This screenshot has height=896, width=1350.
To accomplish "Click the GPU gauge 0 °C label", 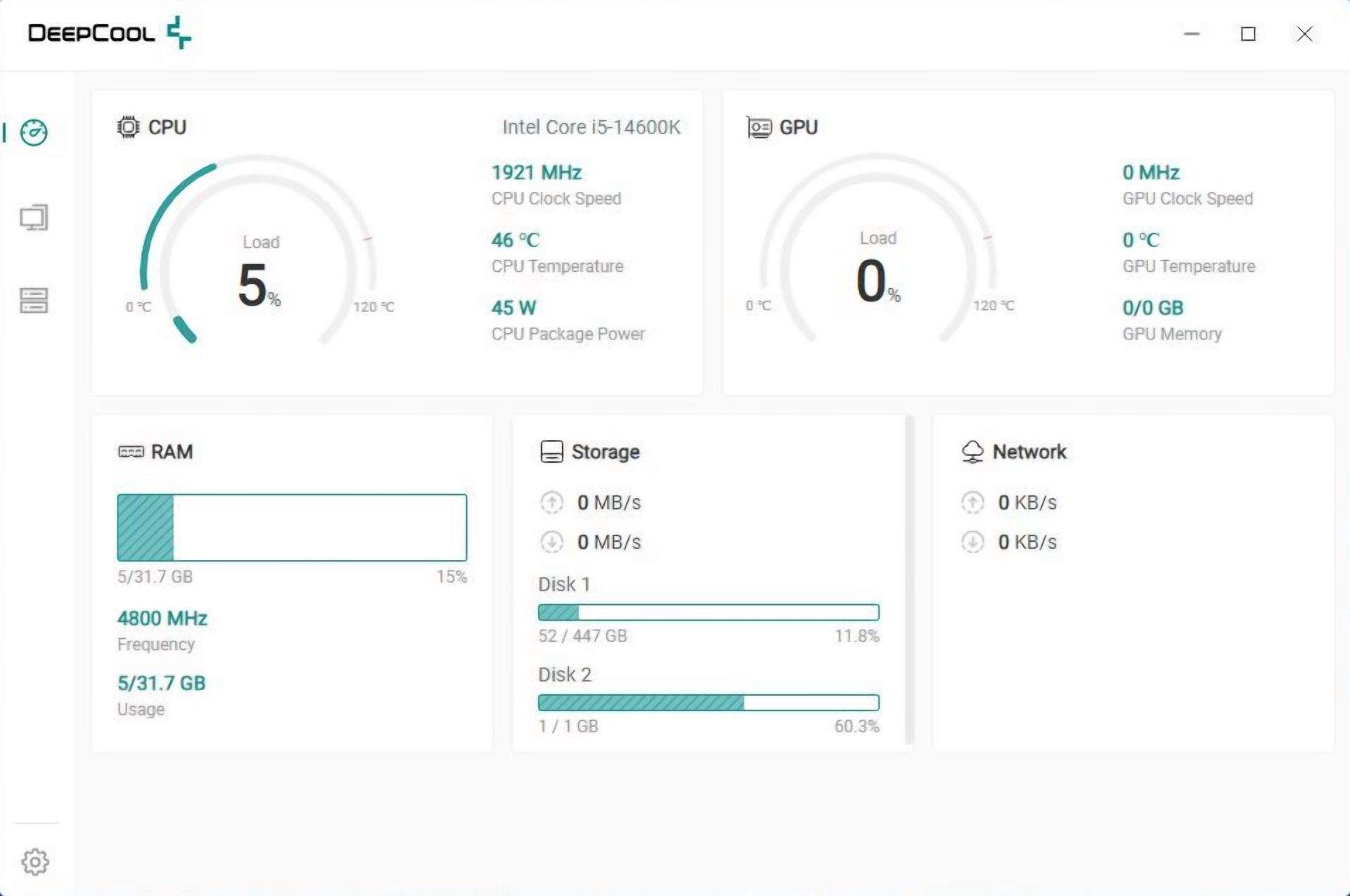I will (758, 306).
